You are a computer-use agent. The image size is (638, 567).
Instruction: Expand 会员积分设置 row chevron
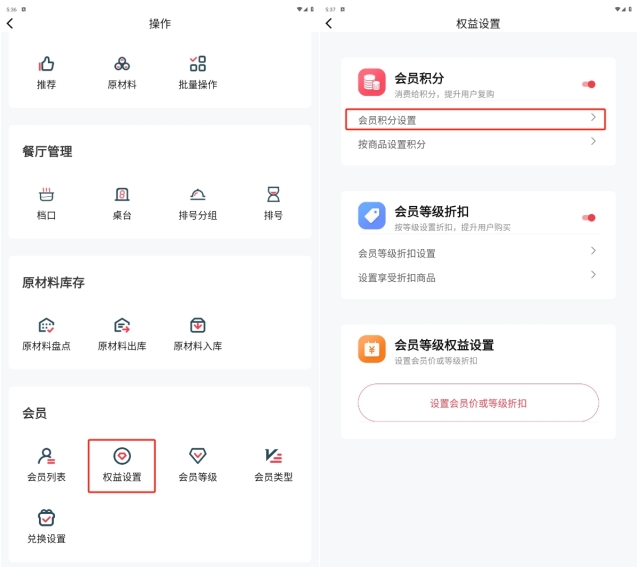click(x=593, y=119)
